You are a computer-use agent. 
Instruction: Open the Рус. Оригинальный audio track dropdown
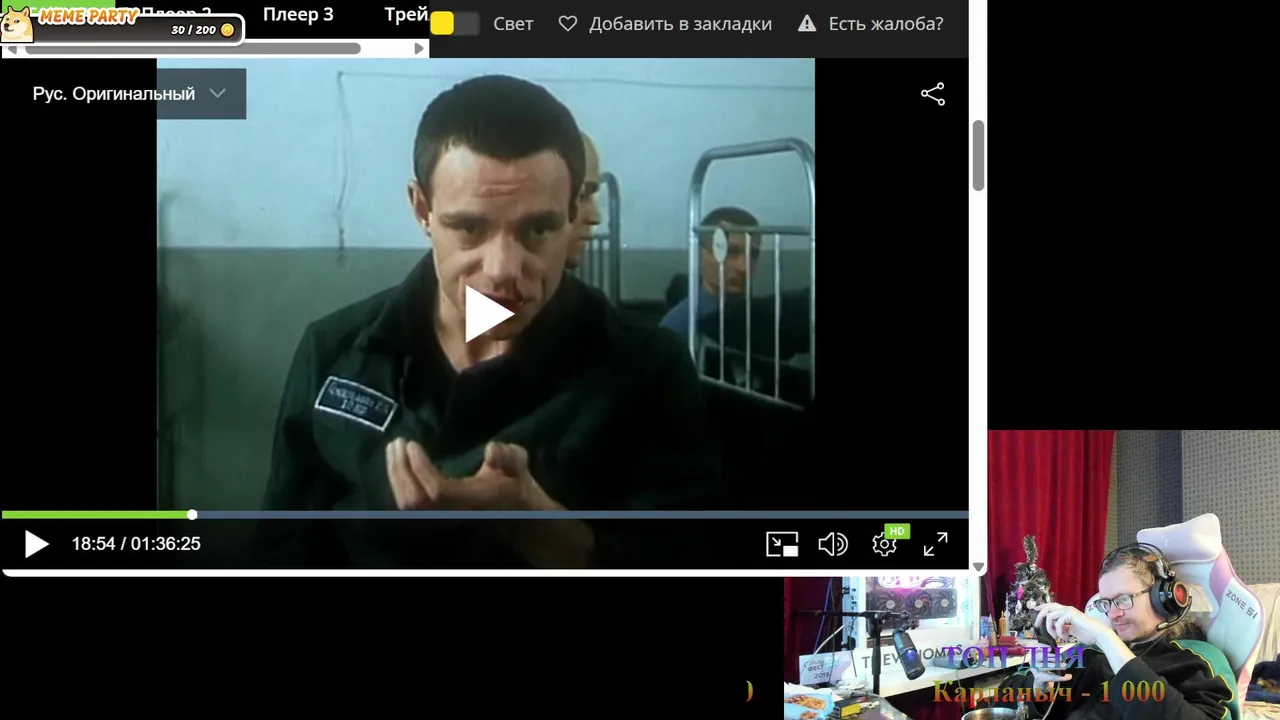[x=129, y=94]
